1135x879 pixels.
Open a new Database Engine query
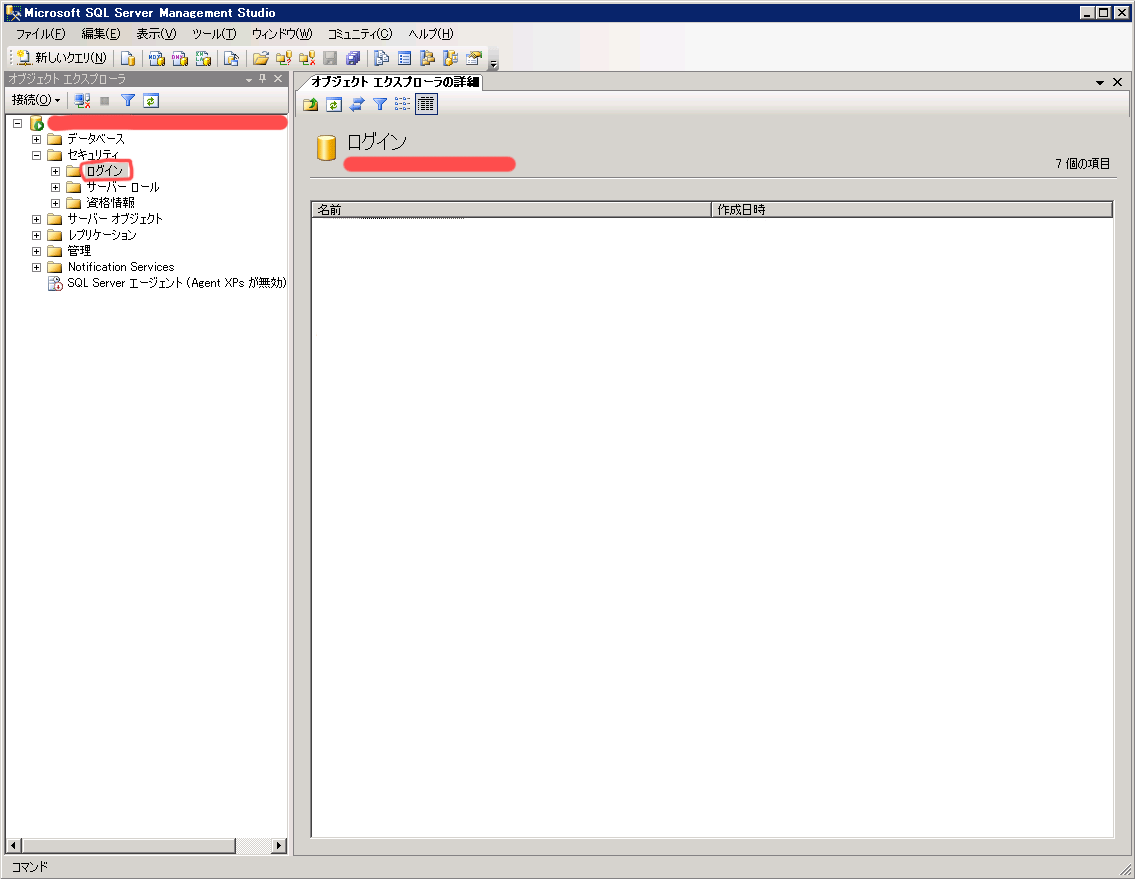tap(128, 58)
